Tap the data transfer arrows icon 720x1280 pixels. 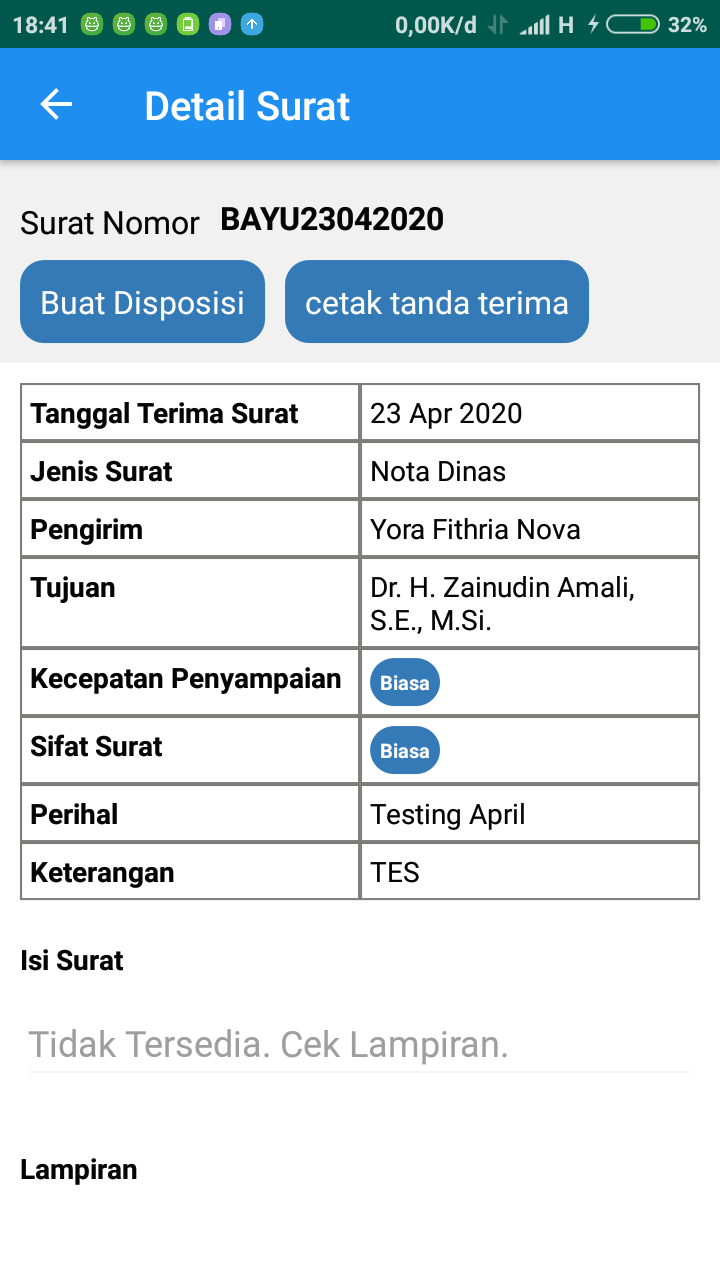pyautogui.click(x=497, y=25)
